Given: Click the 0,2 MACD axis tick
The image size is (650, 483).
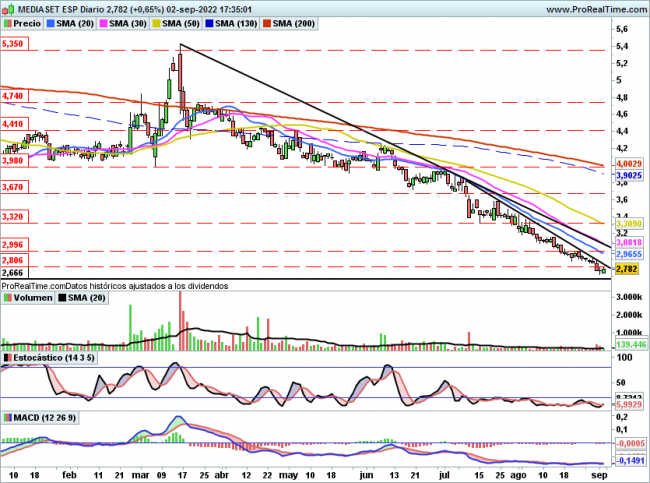Looking at the screenshot, I should pos(622,416).
